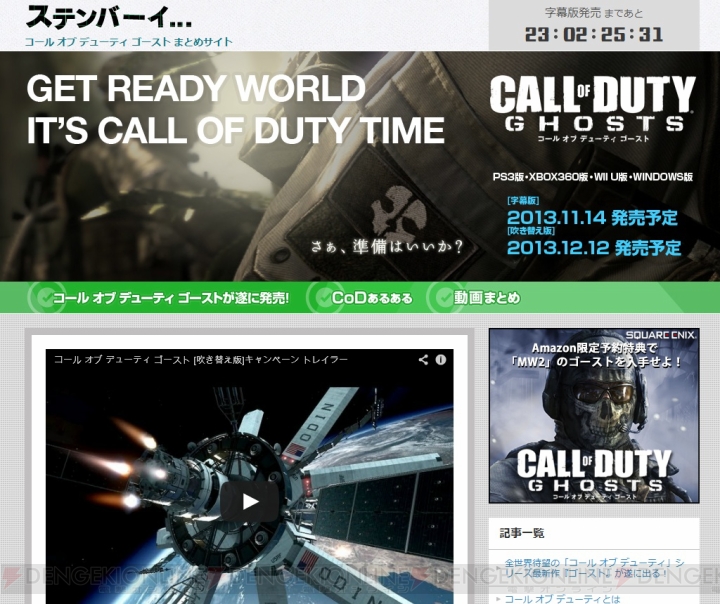
Task: Open the コール オブ デューティとは link
Action: point(562,599)
